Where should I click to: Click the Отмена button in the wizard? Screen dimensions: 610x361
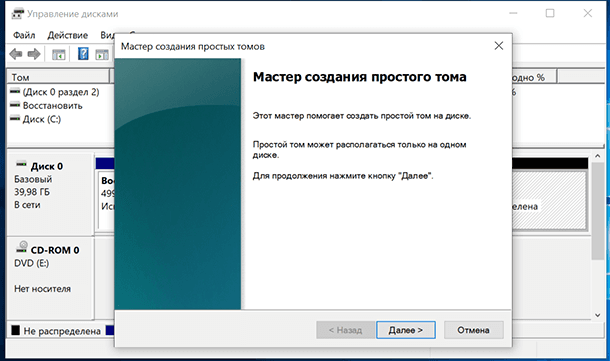[473, 330]
